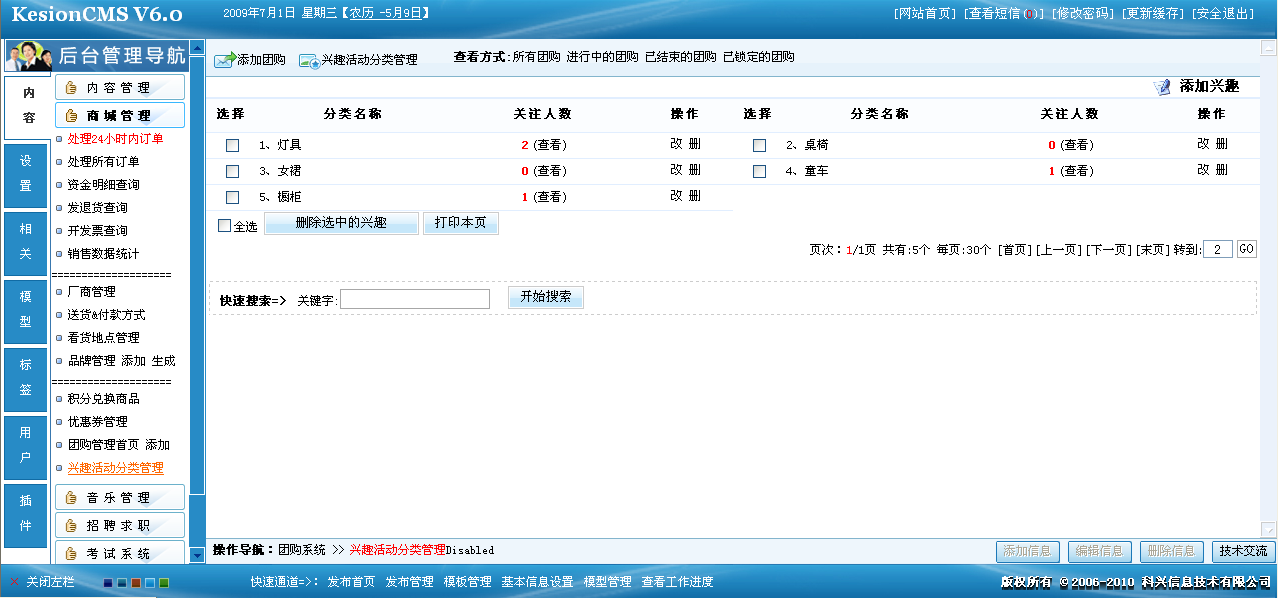Click the 安全退出 link in header

1222,14
